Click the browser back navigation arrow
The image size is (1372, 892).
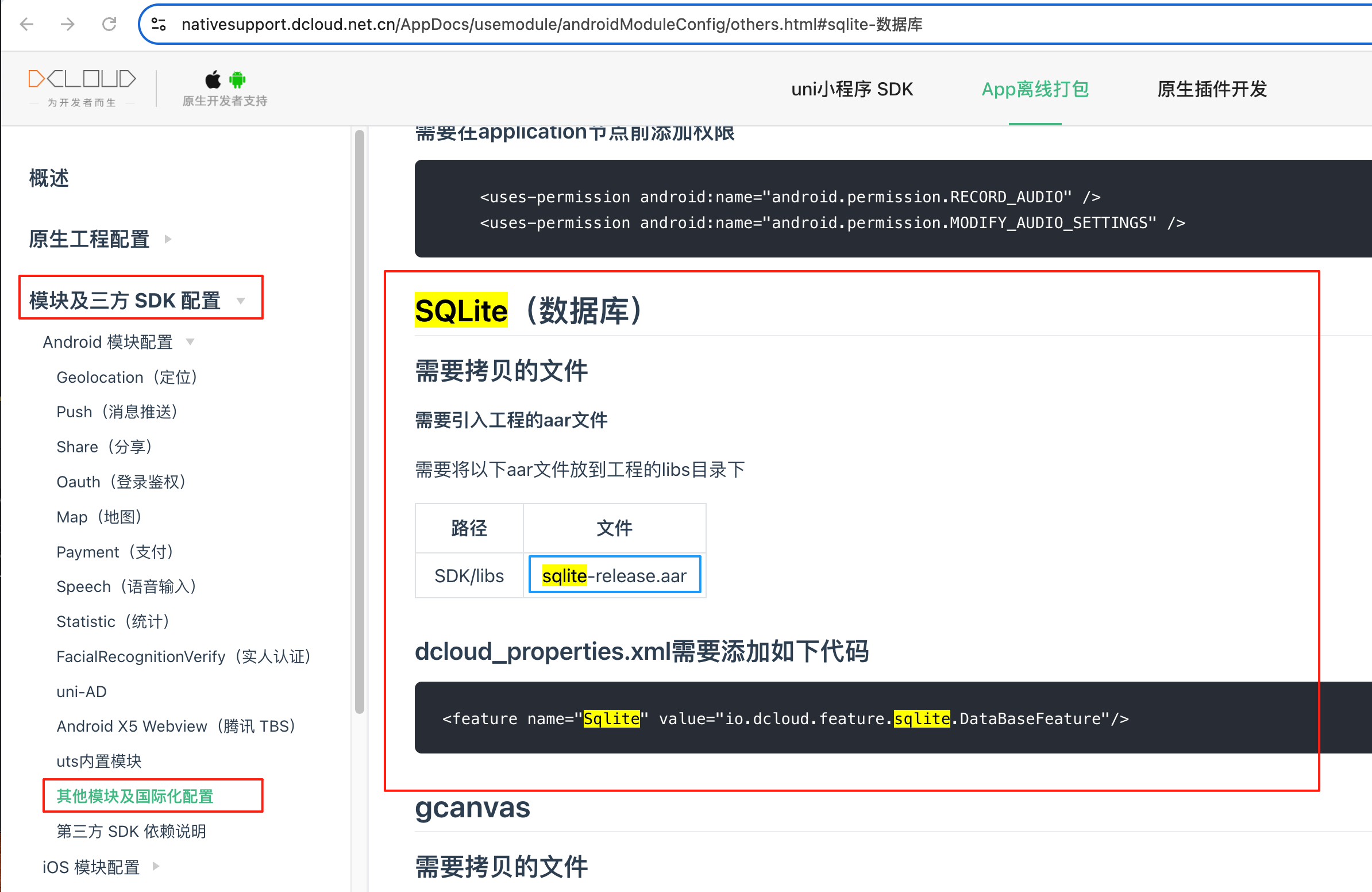[x=26, y=24]
